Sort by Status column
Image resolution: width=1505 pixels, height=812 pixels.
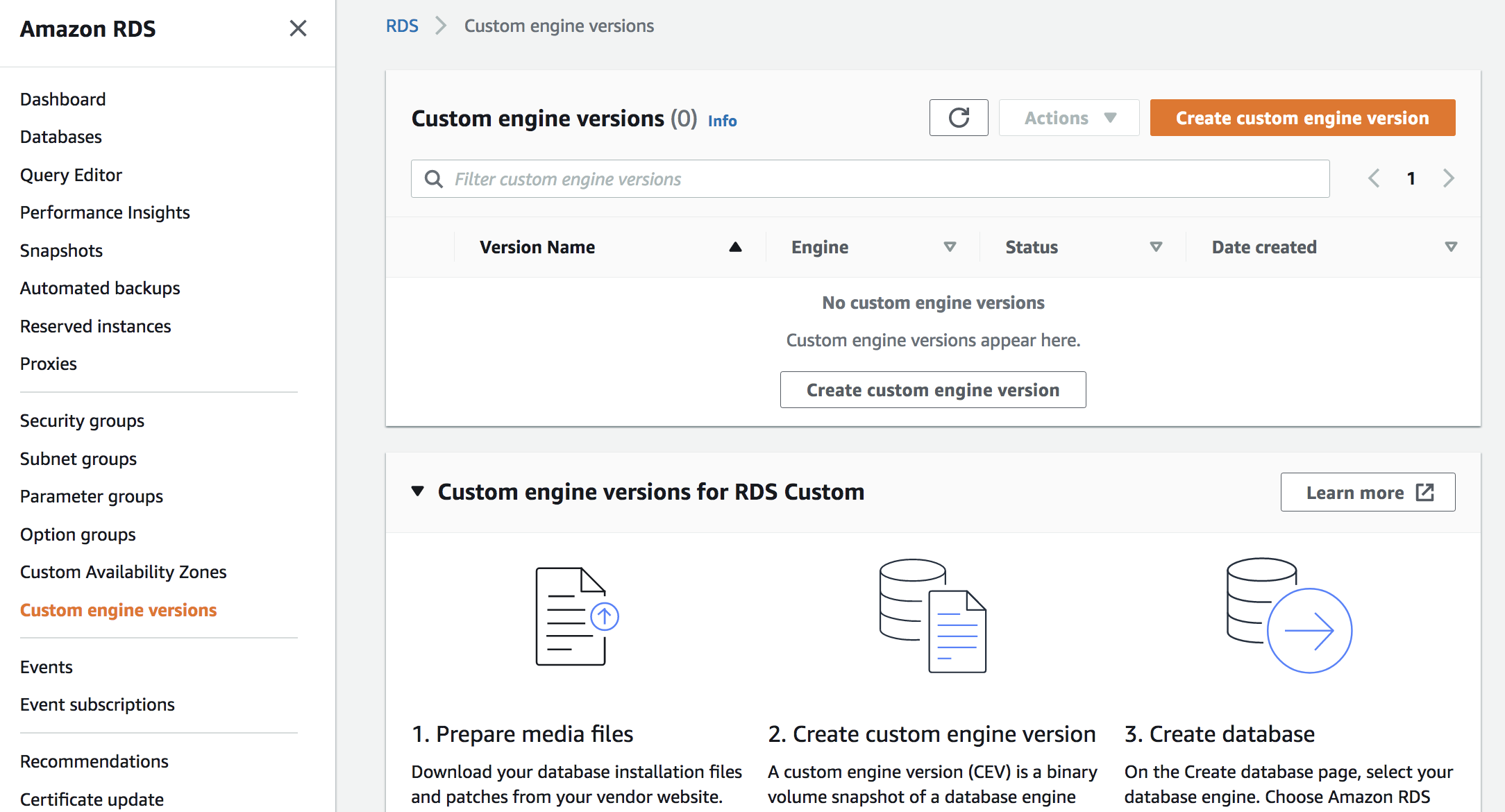pos(1156,247)
